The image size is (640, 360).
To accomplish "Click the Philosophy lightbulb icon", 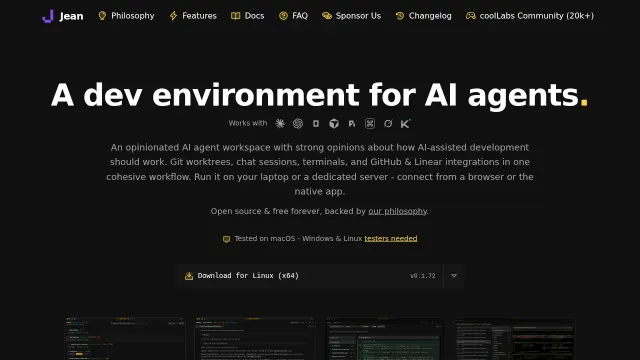I will click(x=102, y=16).
